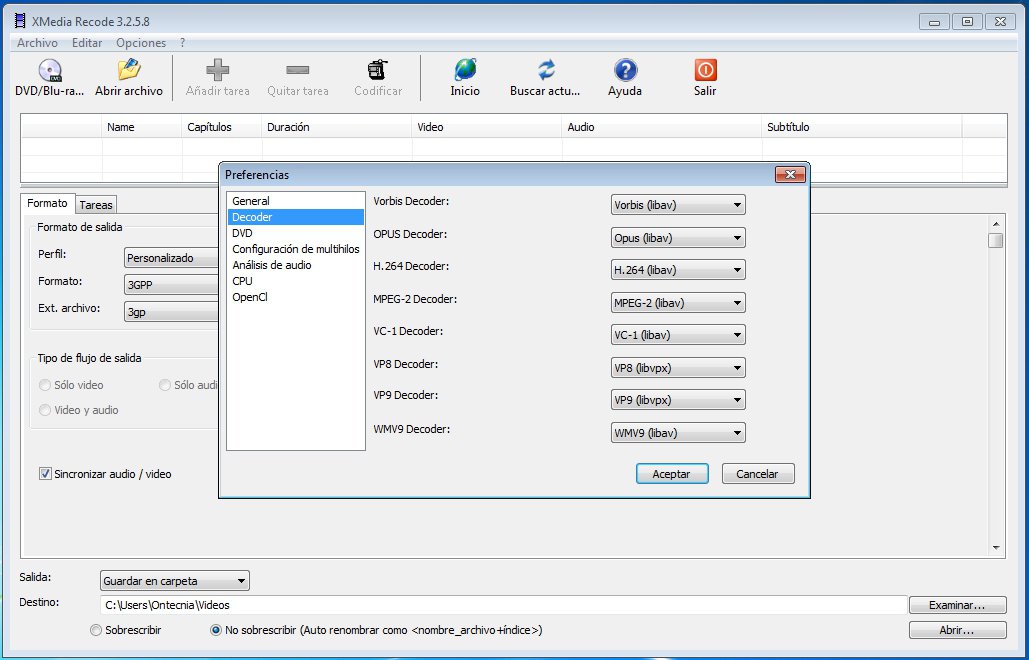Select General in preferences list
This screenshot has height=660, width=1029.
click(x=295, y=201)
